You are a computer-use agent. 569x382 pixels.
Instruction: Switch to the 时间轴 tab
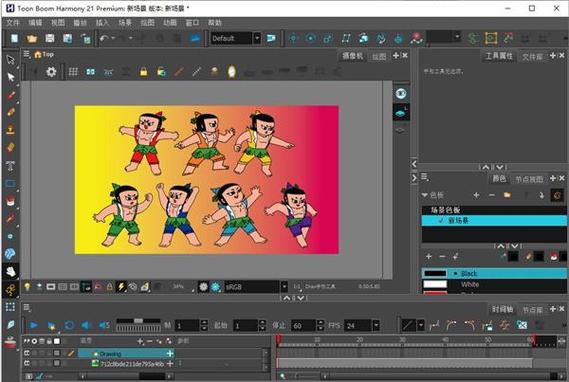(503, 309)
